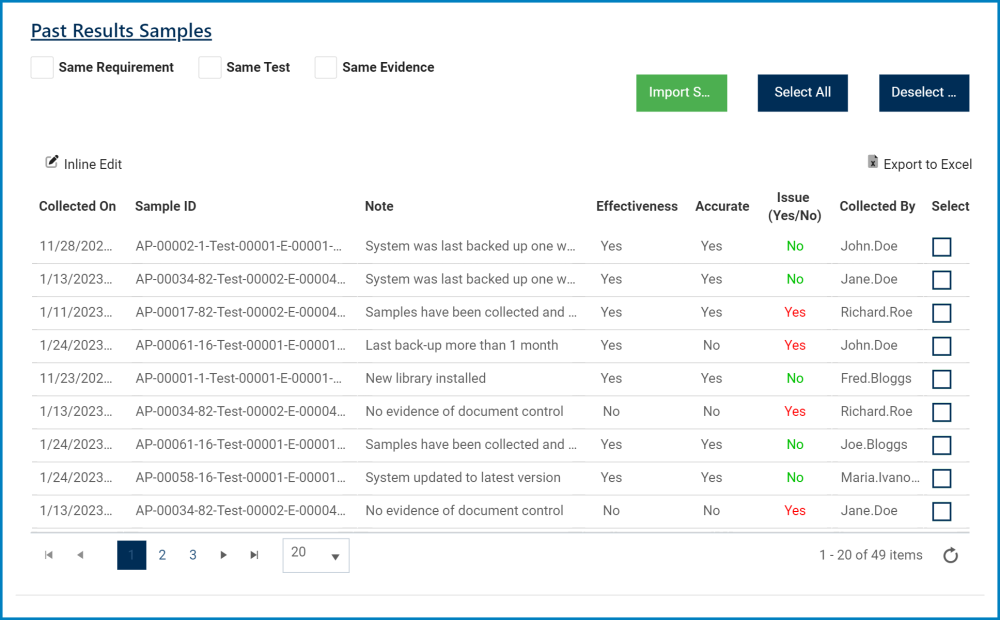1000x620 pixels.
Task: Enable the Same Requirement checkbox
Action: pos(42,67)
